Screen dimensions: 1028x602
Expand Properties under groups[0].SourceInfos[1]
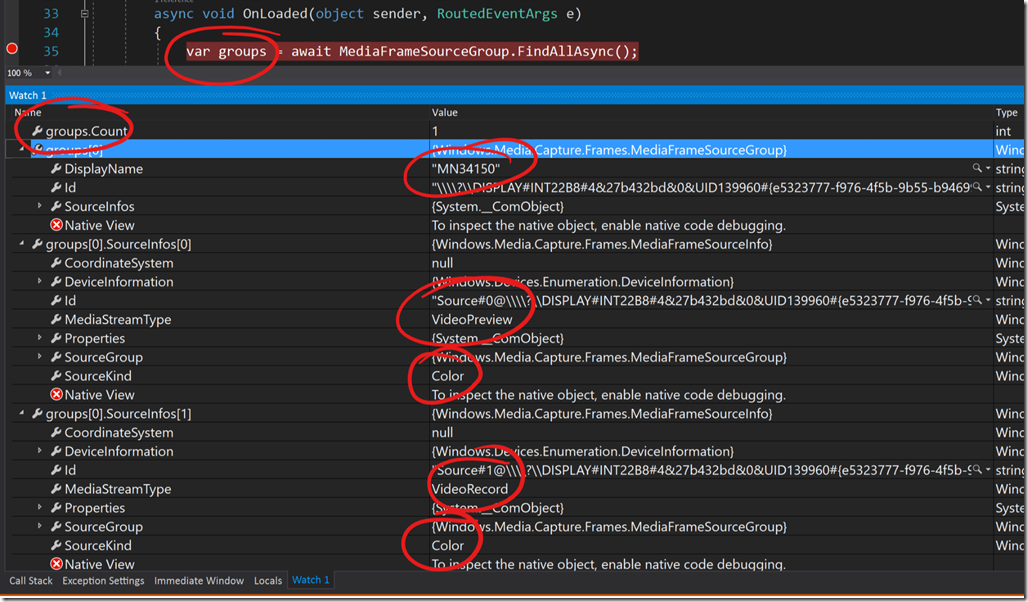40,508
